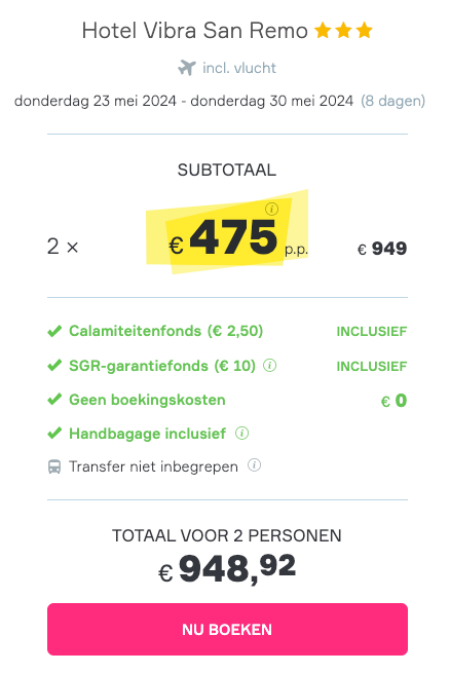Click the bus icon before Transfer
The image size is (450, 674).
pos(54,467)
